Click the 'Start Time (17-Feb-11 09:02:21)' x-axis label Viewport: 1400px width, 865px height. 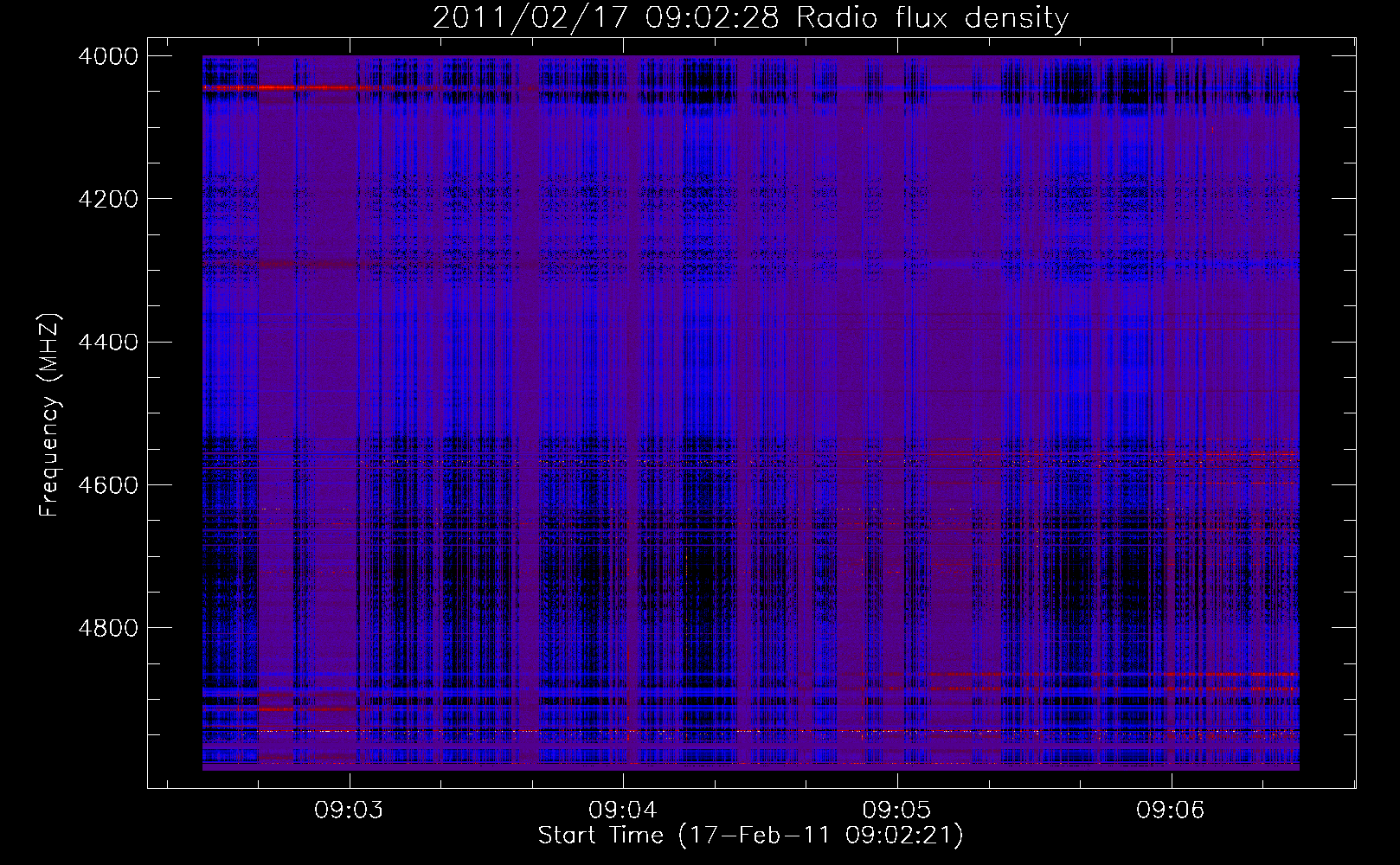[750, 836]
